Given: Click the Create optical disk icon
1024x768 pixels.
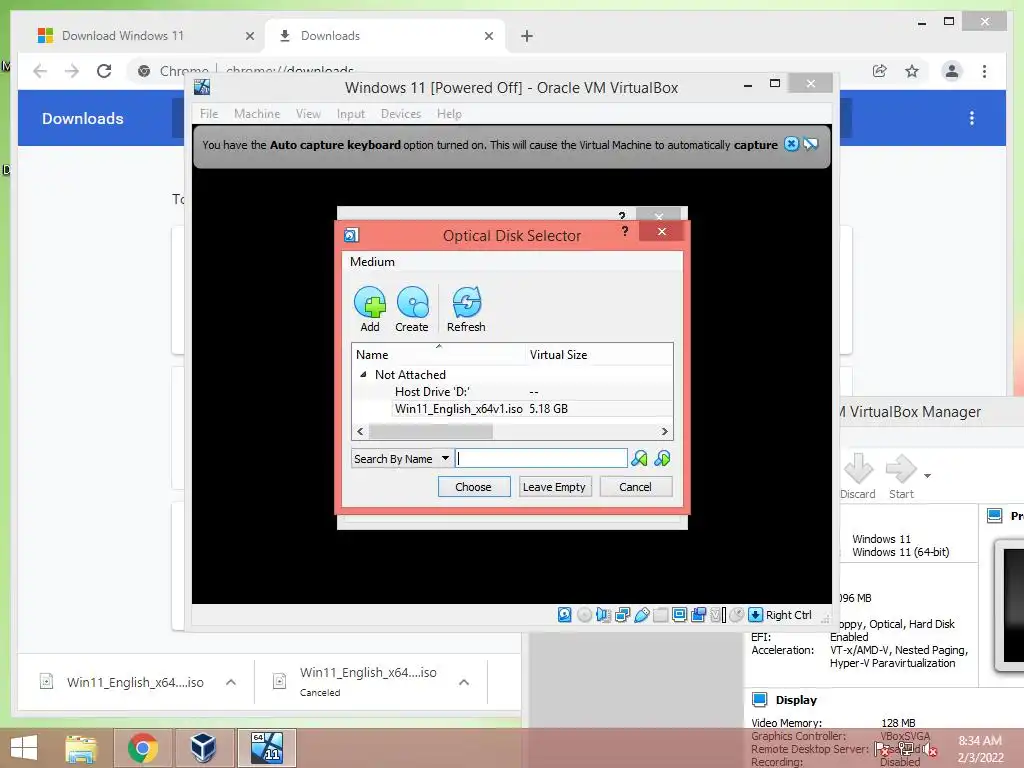Looking at the screenshot, I should coord(412,310).
